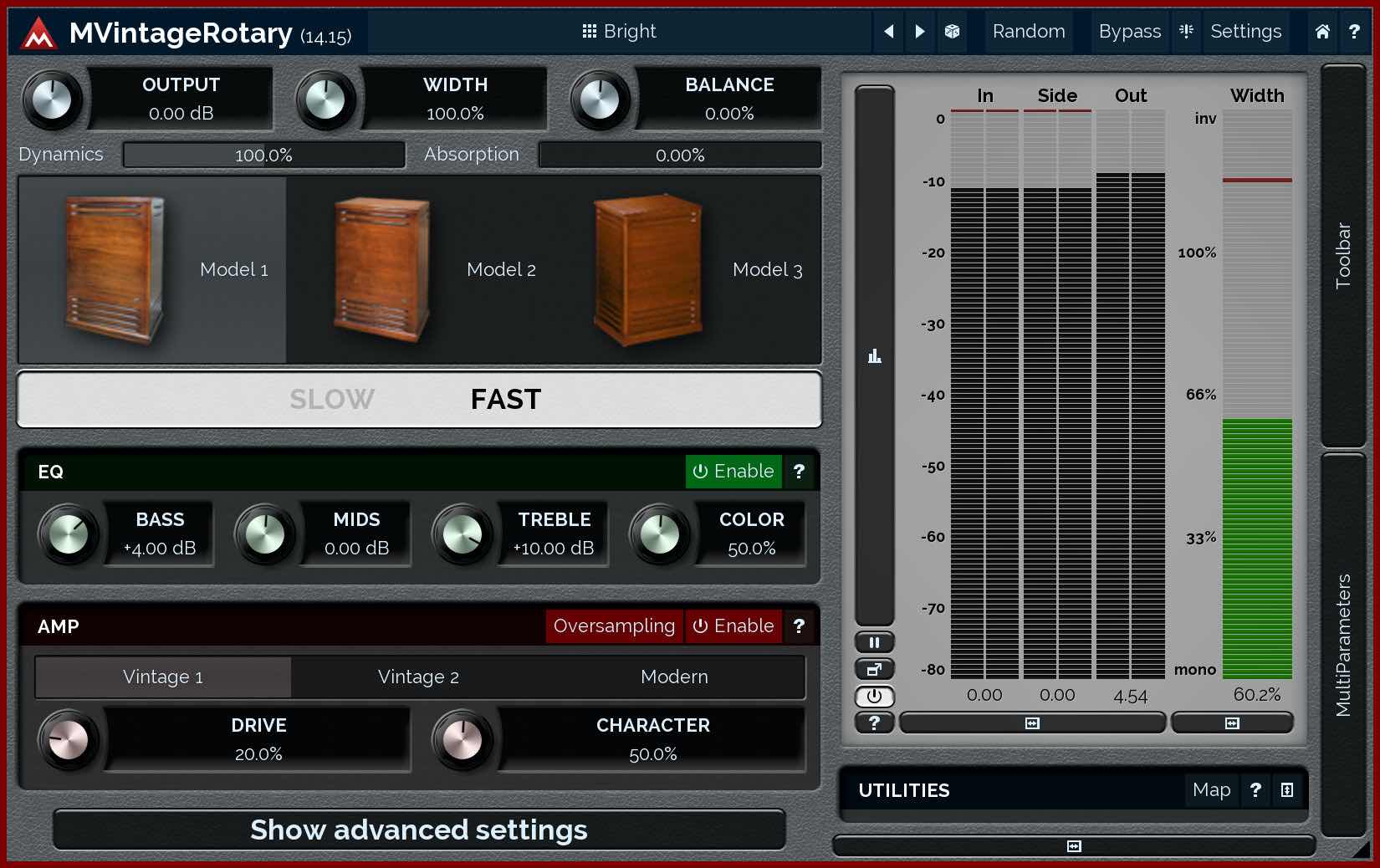The width and height of the screenshot is (1380, 868).
Task: Click the home icon in the top bar
Action: tap(1321, 32)
